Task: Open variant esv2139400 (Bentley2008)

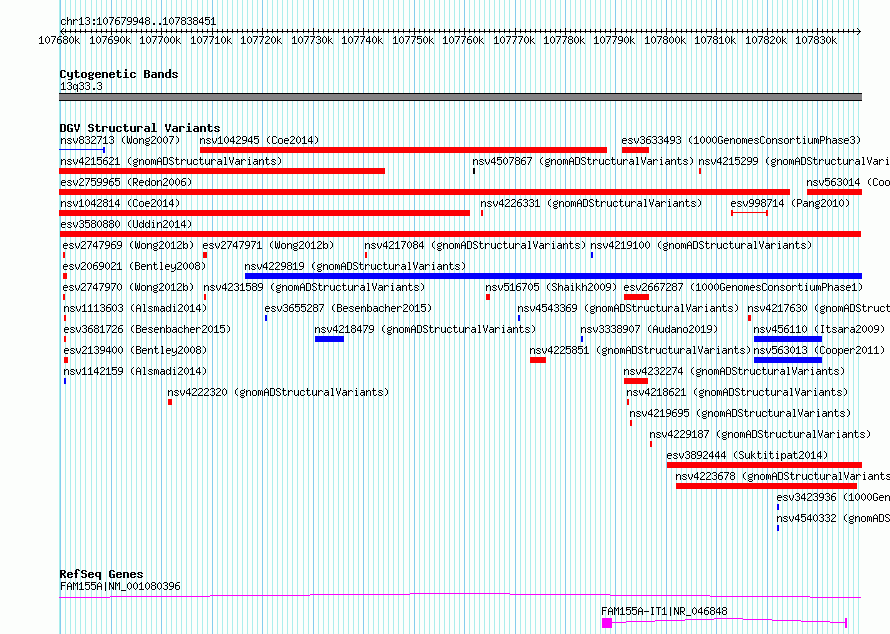Action: [135, 350]
